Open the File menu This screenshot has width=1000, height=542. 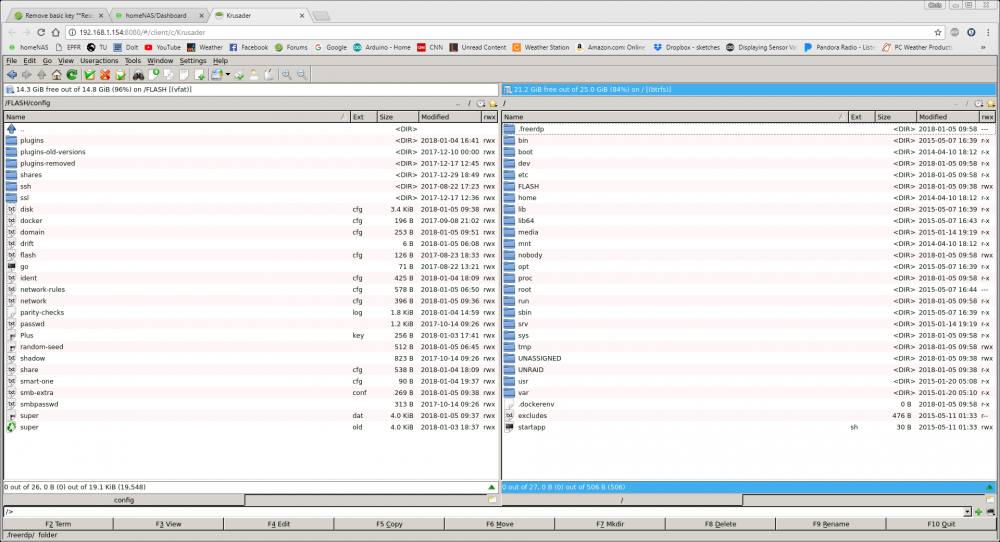pos(11,61)
